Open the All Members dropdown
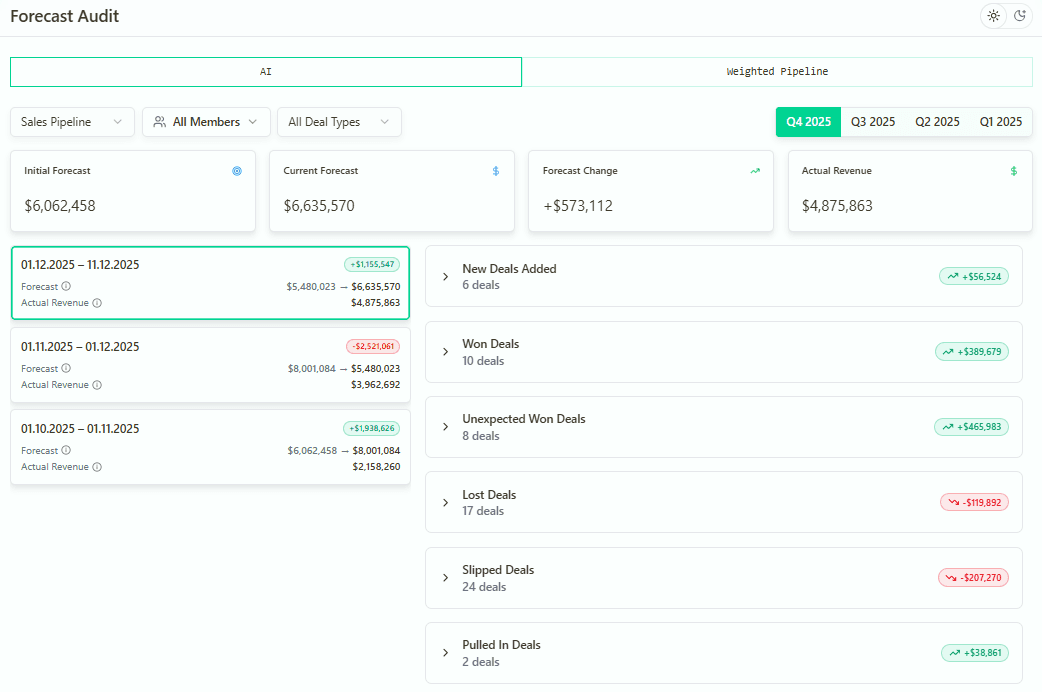 click(x=206, y=121)
